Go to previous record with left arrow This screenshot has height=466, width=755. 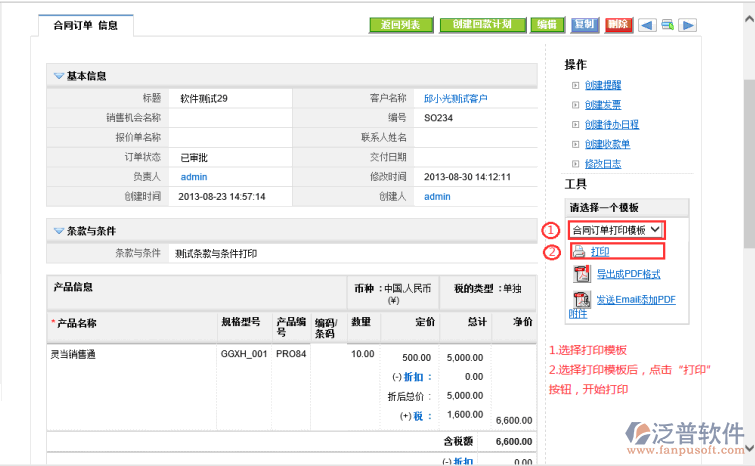pyautogui.click(x=647, y=25)
